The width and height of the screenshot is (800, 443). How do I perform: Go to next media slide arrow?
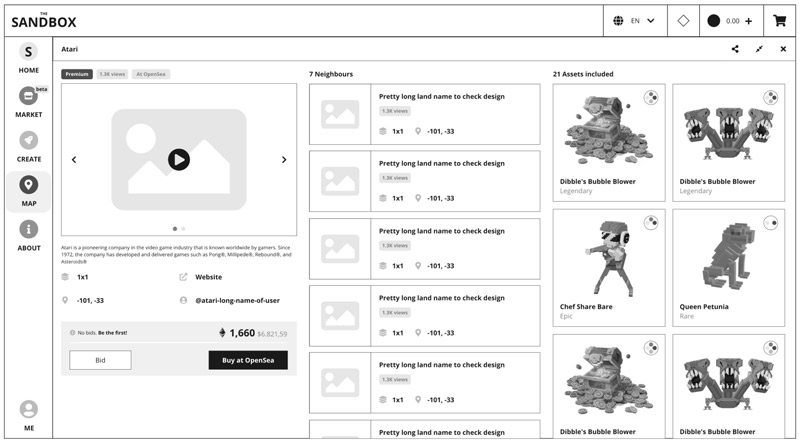tap(284, 160)
